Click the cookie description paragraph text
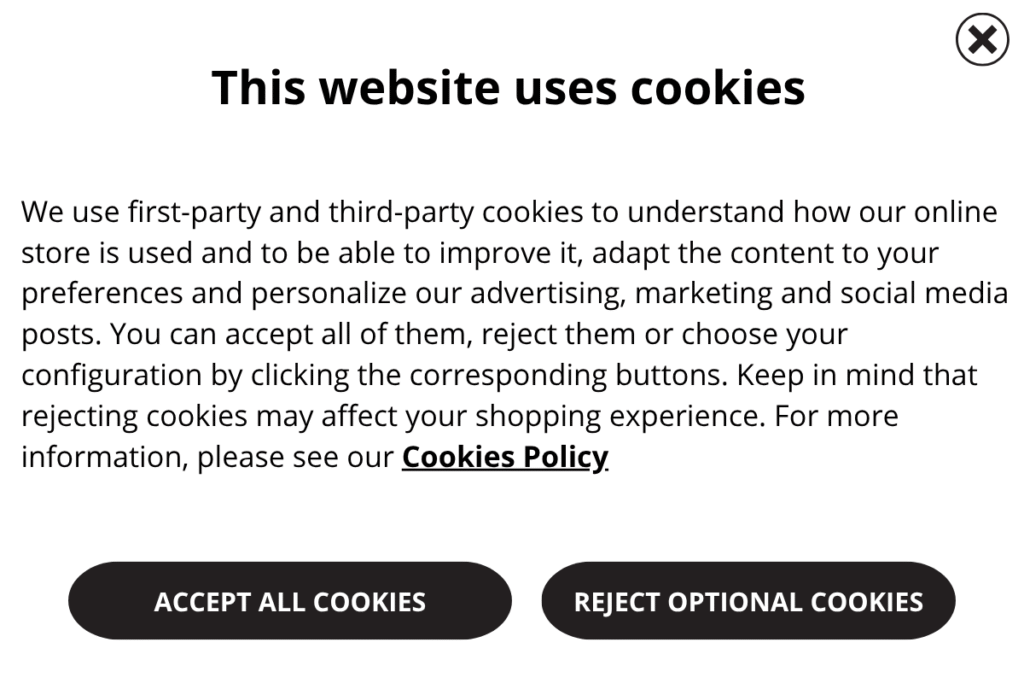Image resolution: width=1024 pixels, height=683 pixels. pos(510,334)
